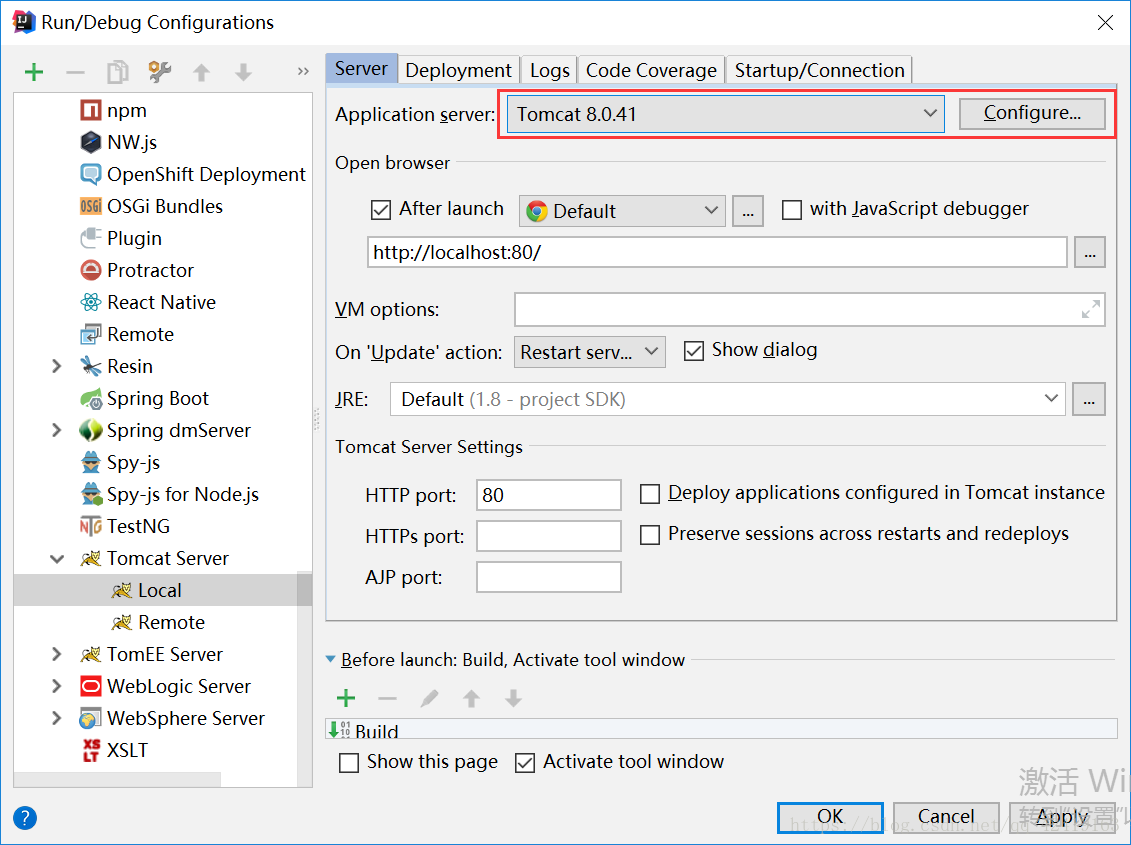
Task: Copy configuration using the duplicate icon
Action: point(118,72)
